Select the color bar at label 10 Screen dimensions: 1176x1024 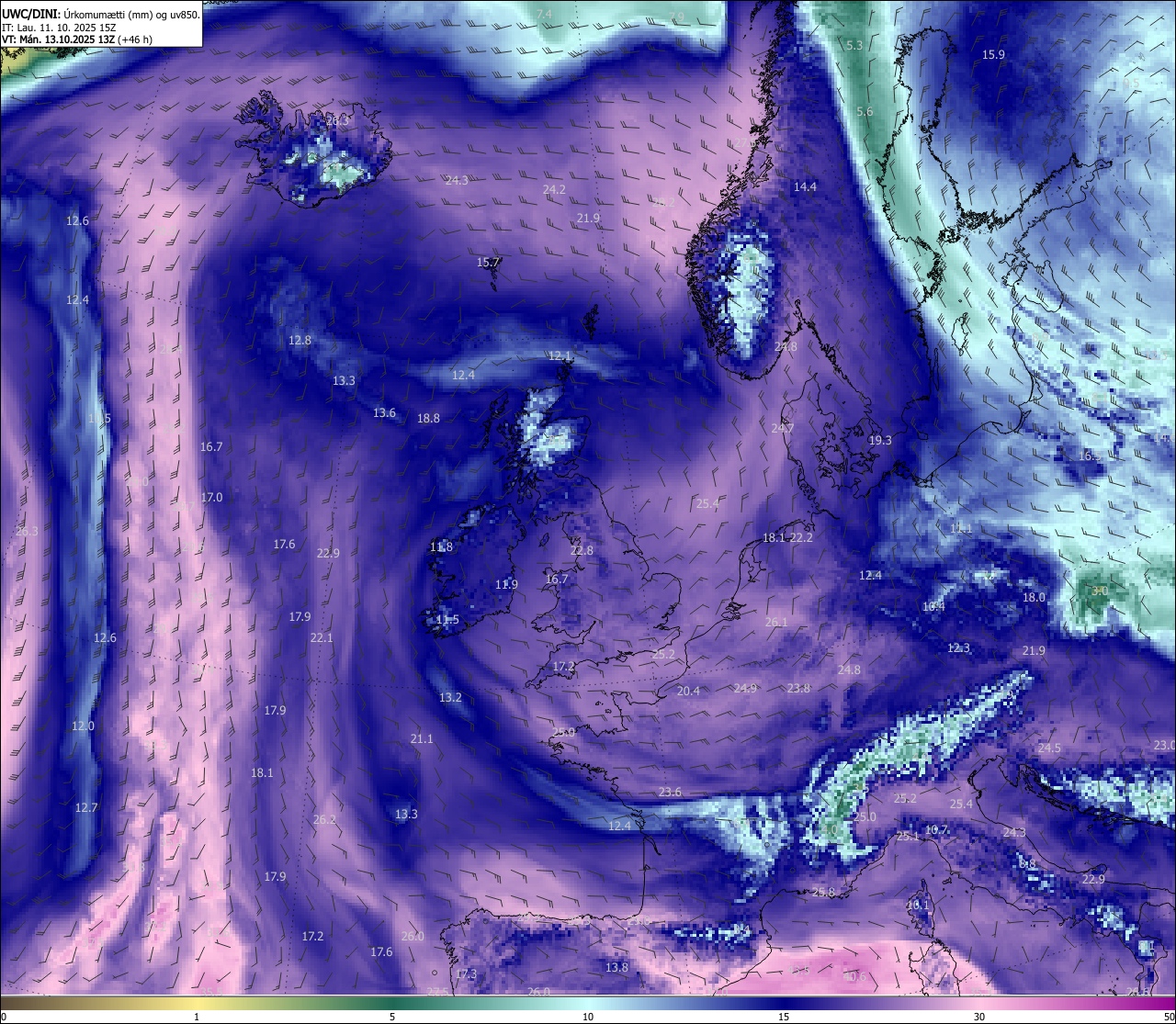[x=588, y=1003]
